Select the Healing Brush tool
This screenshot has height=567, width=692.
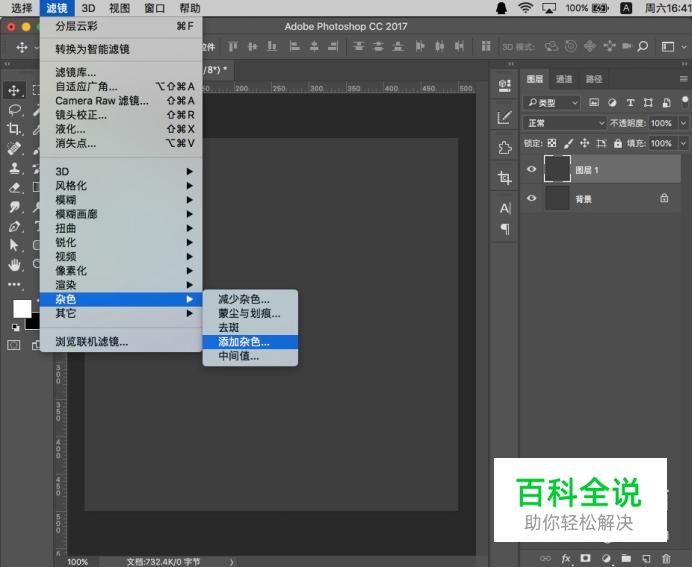point(14,148)
